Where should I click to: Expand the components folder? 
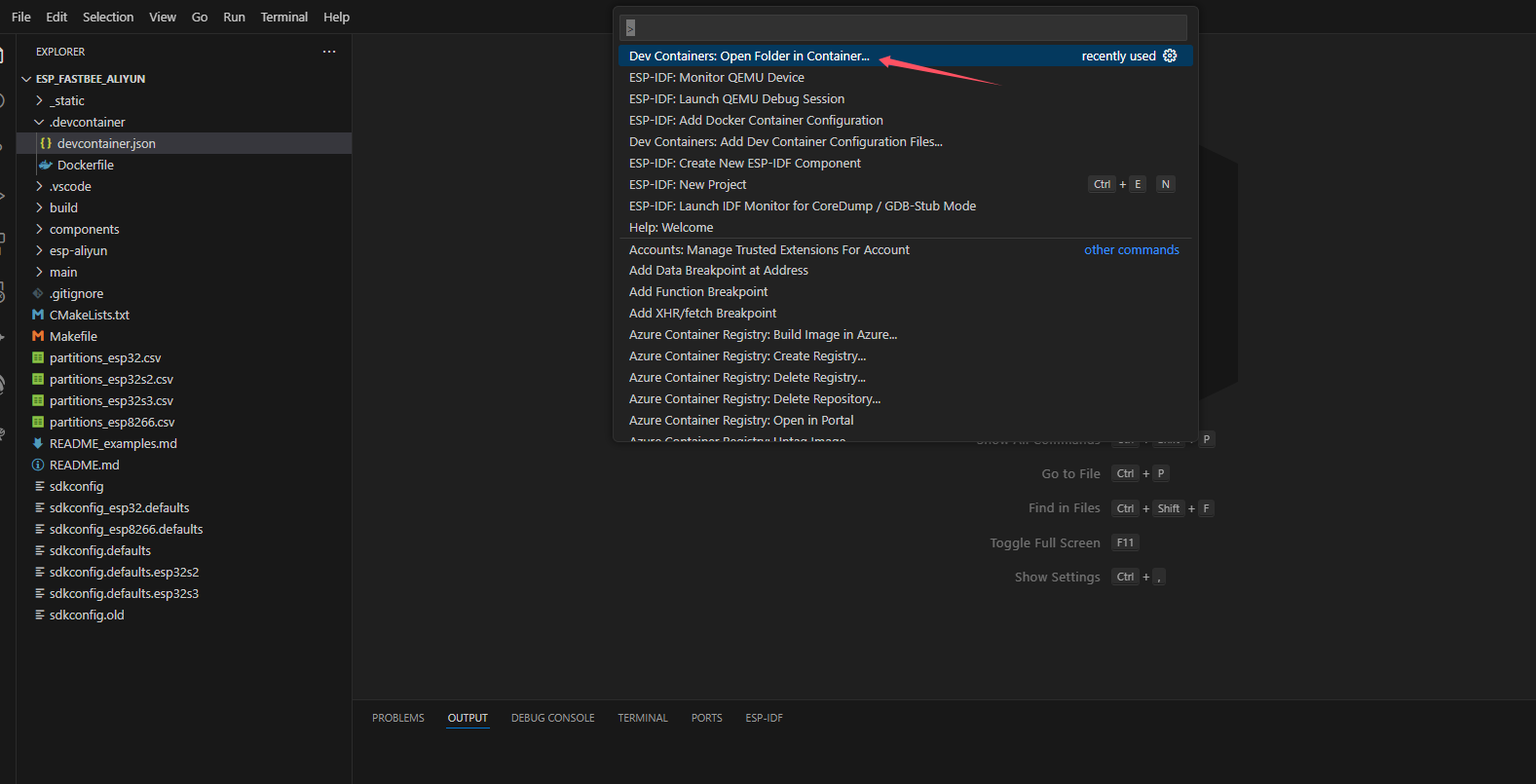[39, 229]
